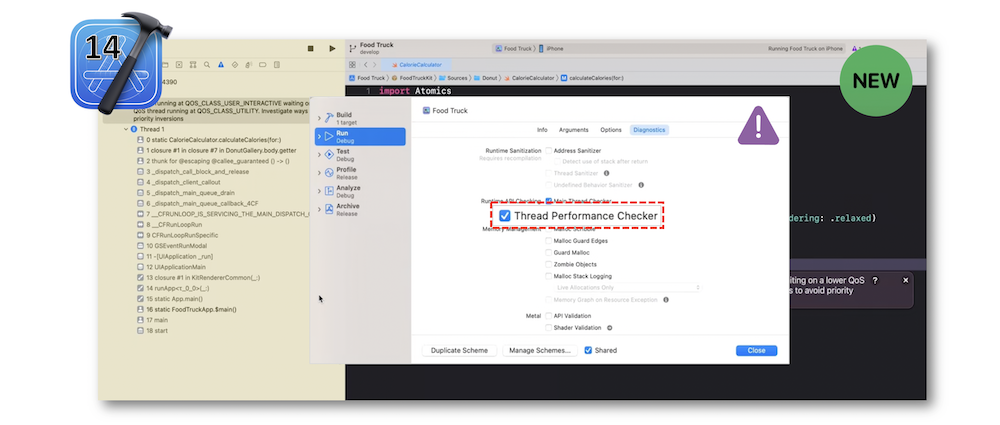This screenshot has width=1000, height=425.
Task: Expand the Analyze action chevron
Action: 320,191
